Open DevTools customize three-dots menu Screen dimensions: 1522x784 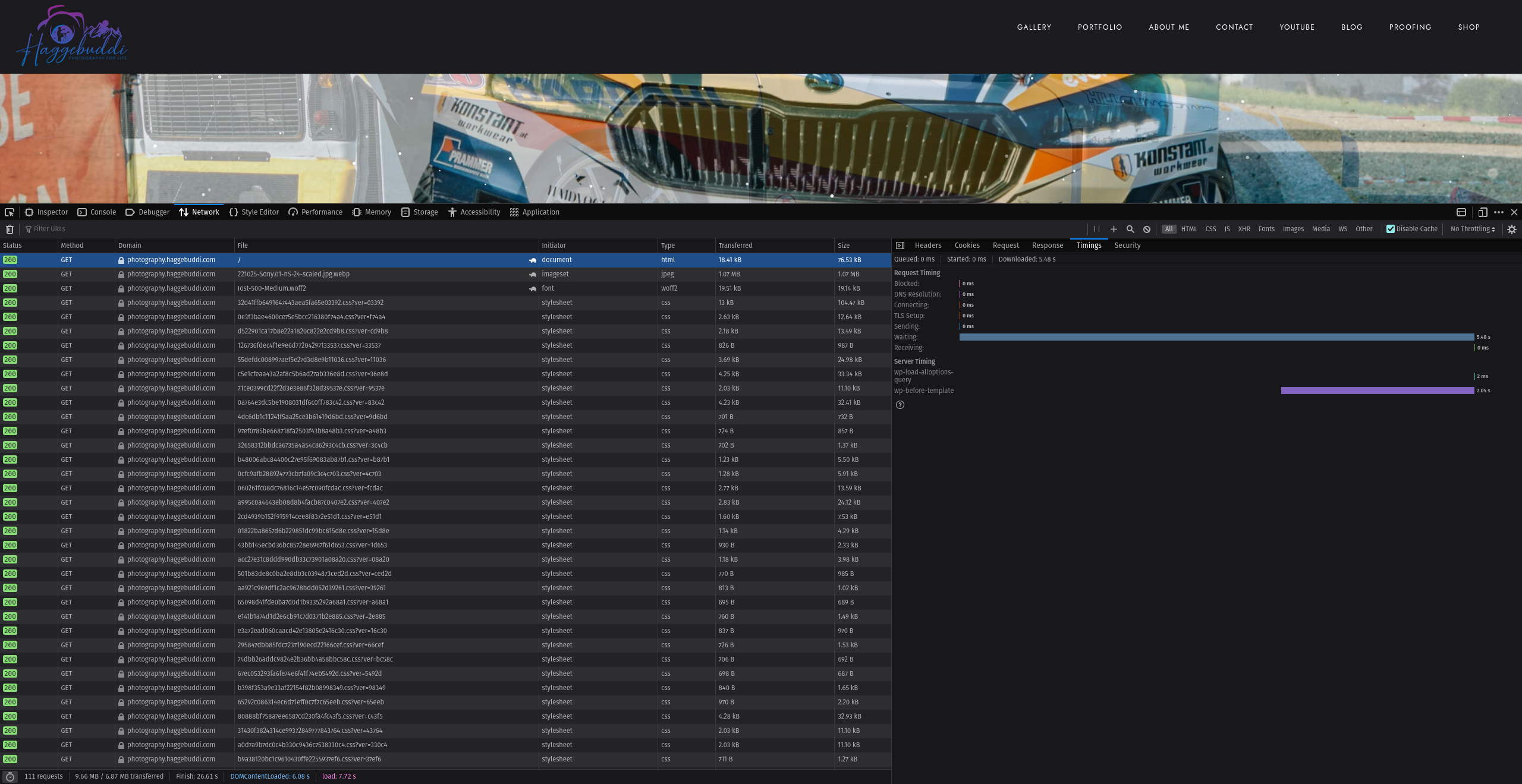[1499, 212]
